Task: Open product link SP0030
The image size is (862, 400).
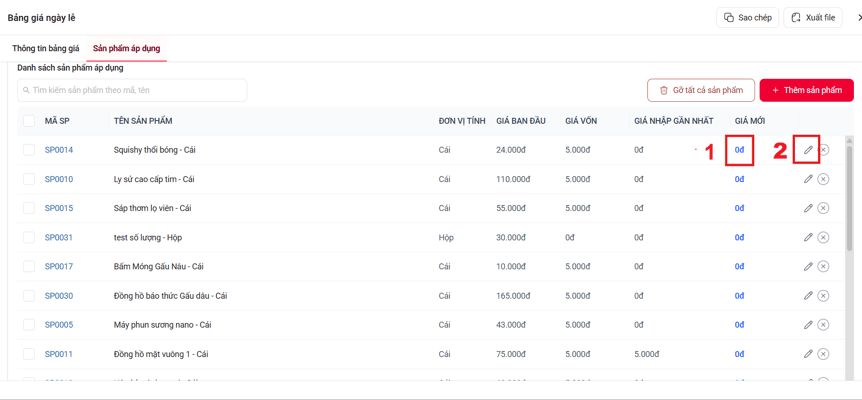Action: click(x=59, y=296)
